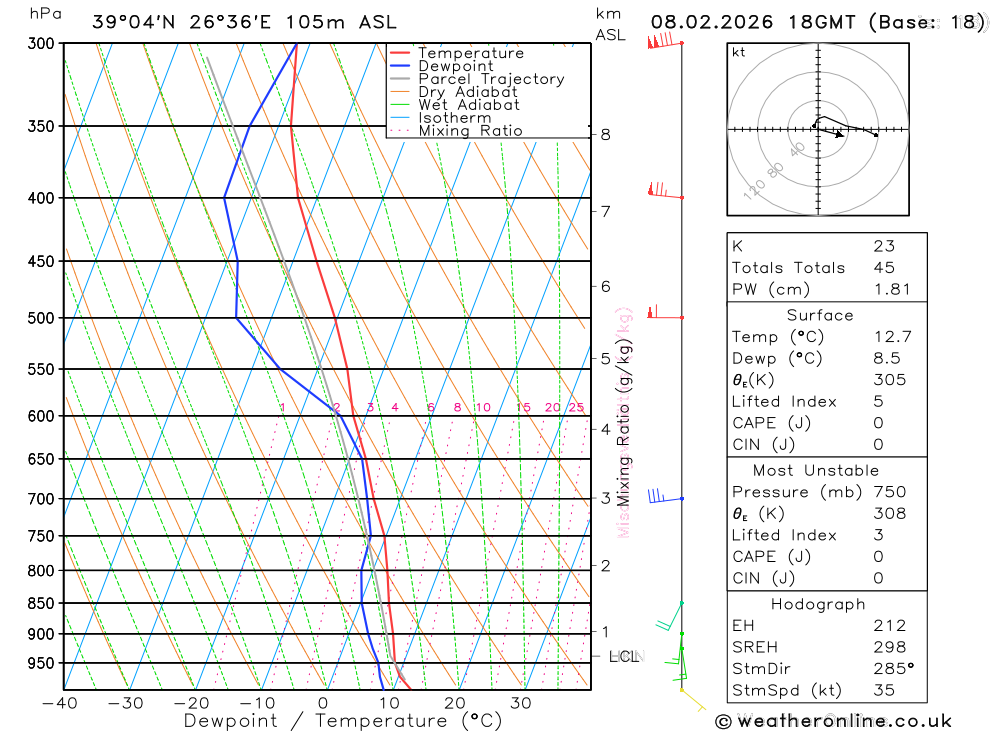Click the Parcel Trajectory legend entry
This screenshot has height=733, width=1000.
coord(477,79)
